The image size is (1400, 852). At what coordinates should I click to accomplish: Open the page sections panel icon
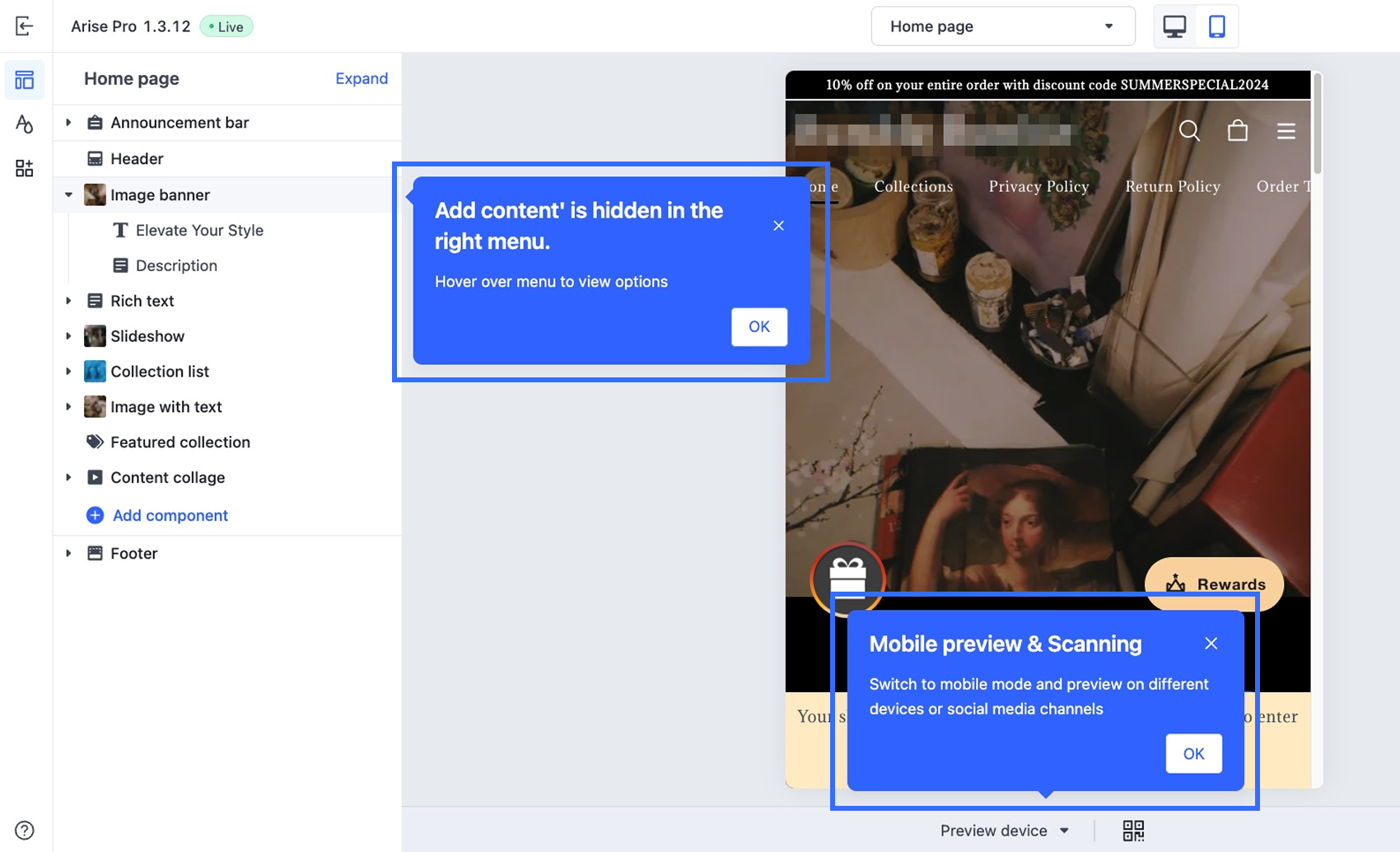click(x=25, y=80)
